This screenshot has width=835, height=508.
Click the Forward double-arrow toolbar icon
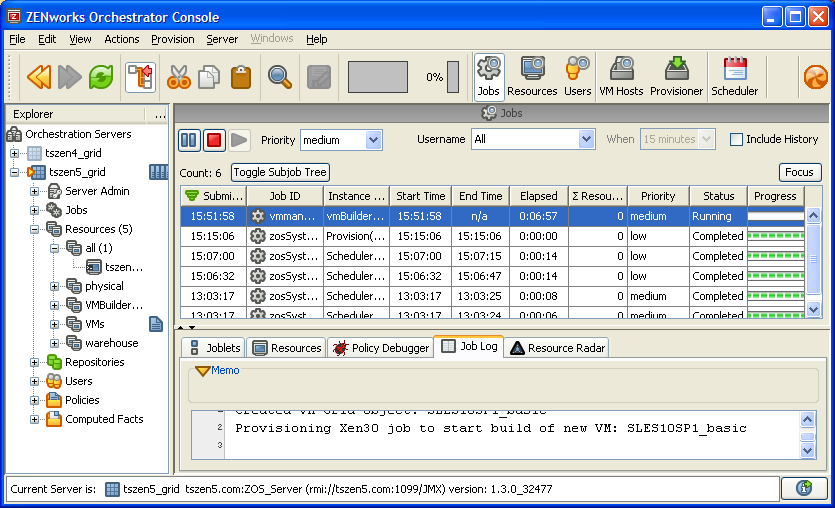click(x=69, y=77)
